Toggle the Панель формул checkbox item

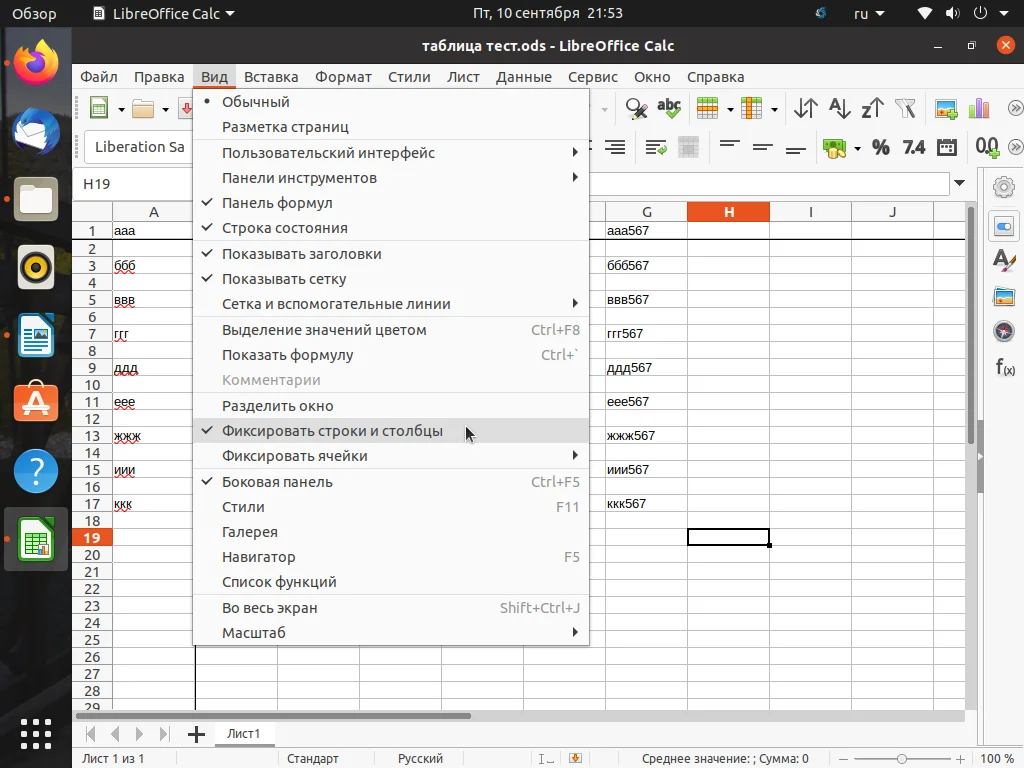pos(277,203)
